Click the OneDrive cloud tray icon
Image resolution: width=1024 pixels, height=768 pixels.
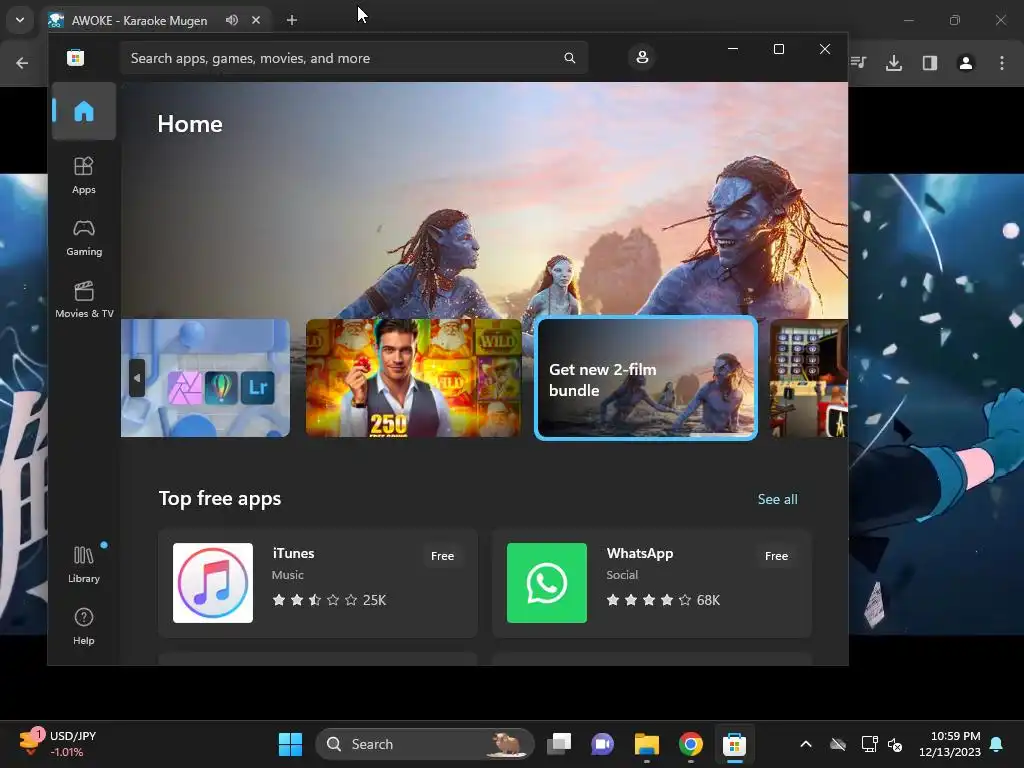(838, 744)
